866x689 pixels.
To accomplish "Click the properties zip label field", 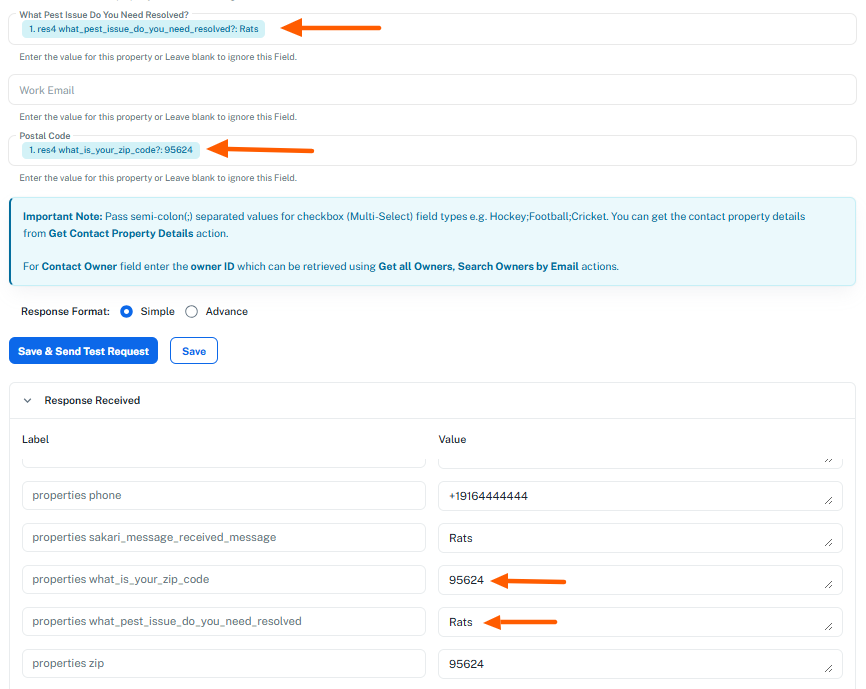I will pos(224,664).
